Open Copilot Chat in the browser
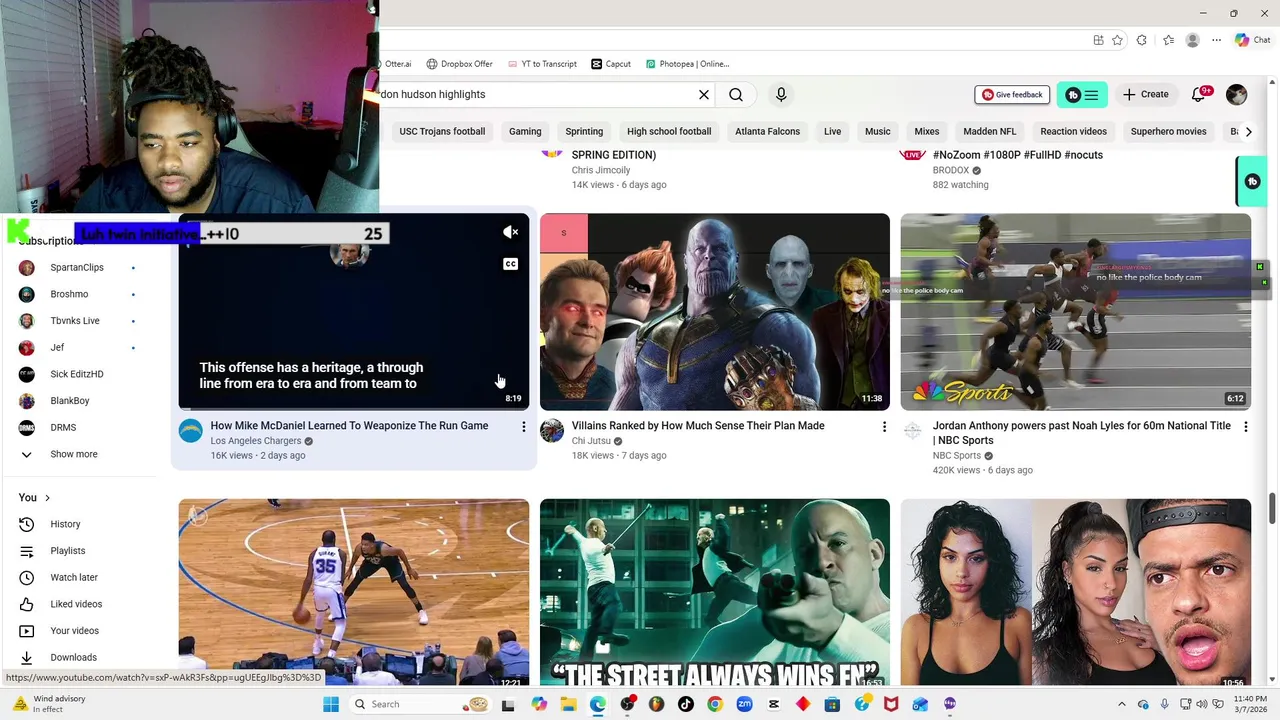Viewport: 1280px width, 720px height. tap(1253, 40)
